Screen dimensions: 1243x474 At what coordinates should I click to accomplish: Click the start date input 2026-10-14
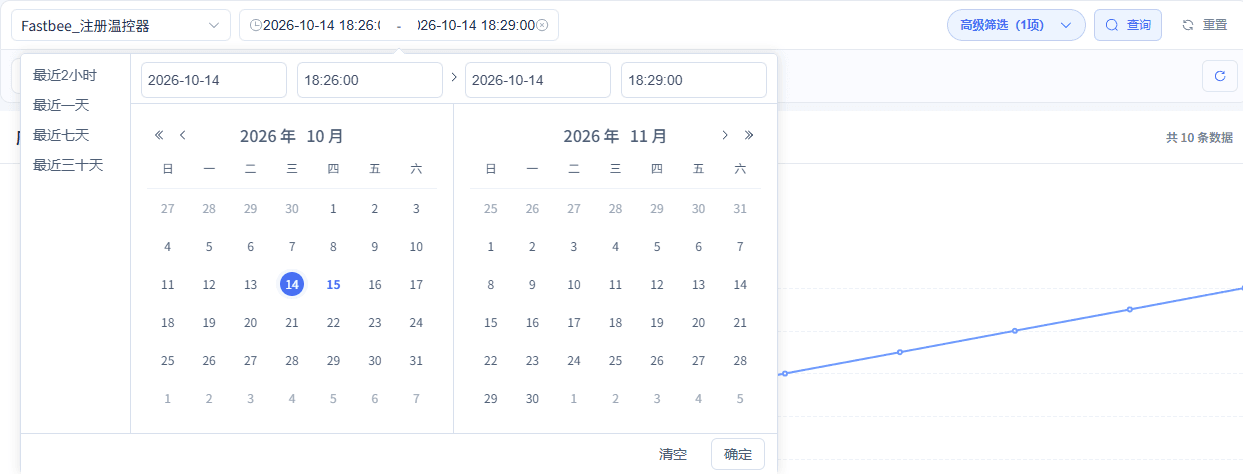(214, 80)
